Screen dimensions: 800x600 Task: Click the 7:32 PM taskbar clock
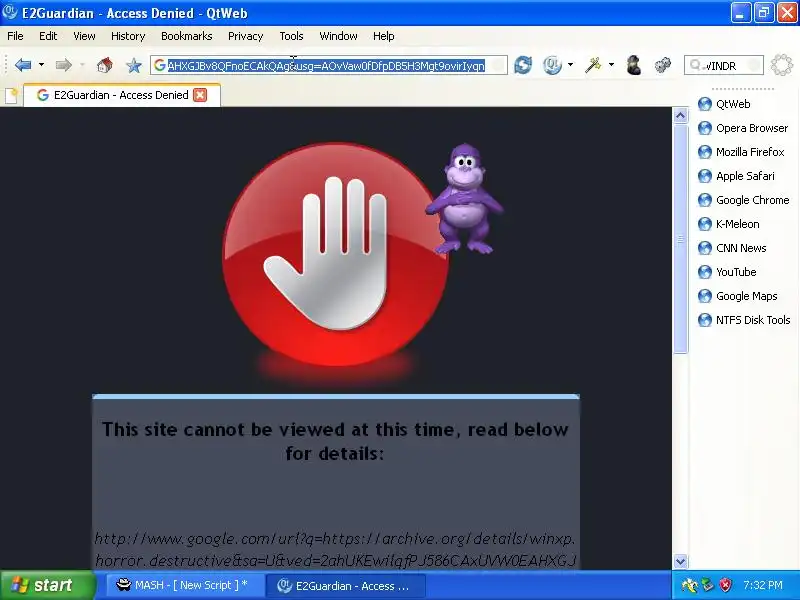(x=763, y=585)
